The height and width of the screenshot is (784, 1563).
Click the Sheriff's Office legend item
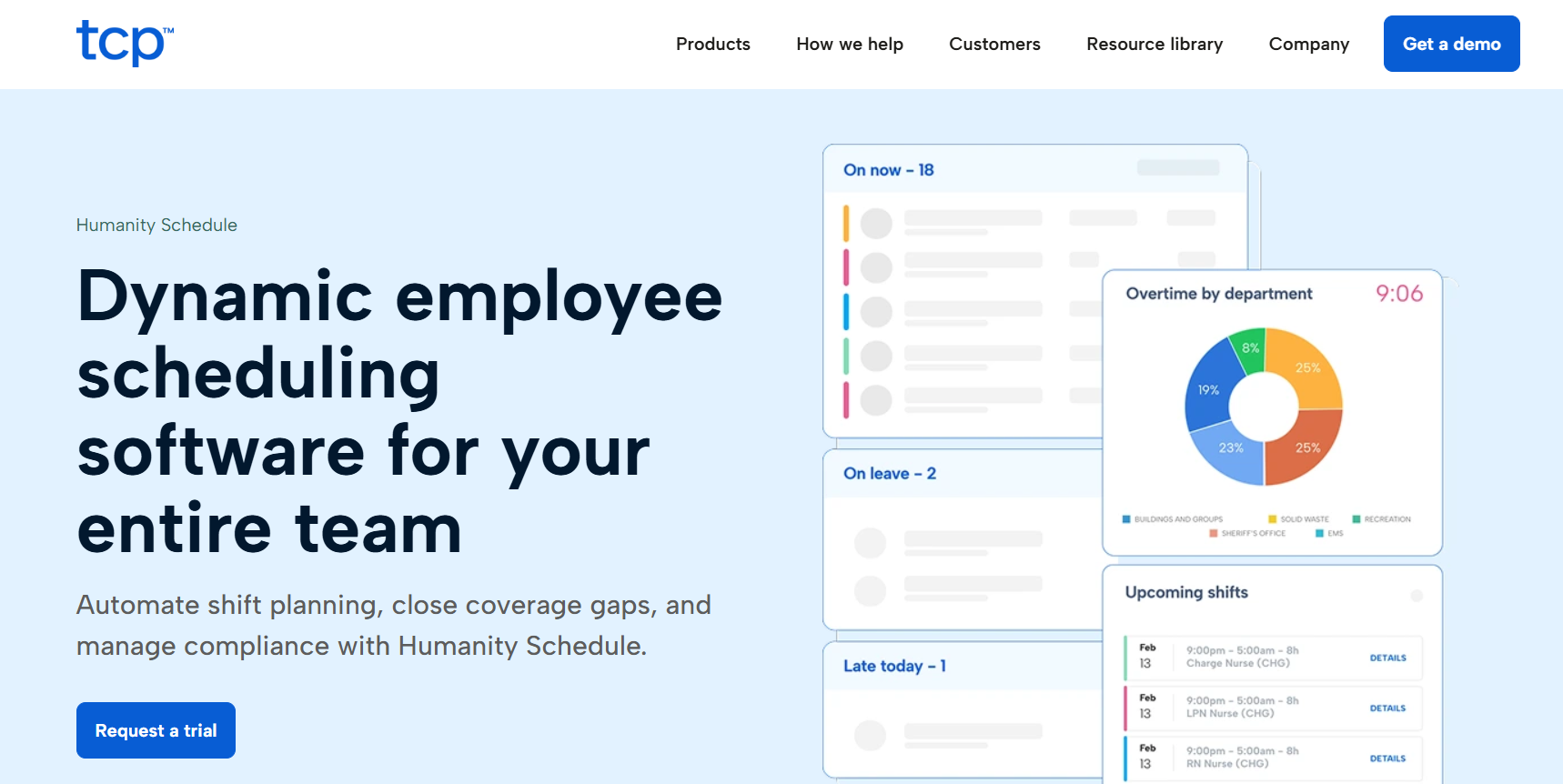pos(1247,533)
